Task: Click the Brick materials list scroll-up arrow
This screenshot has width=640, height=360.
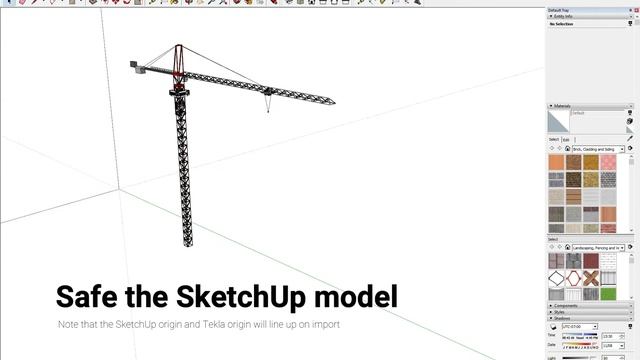Action: click(631, 156)
